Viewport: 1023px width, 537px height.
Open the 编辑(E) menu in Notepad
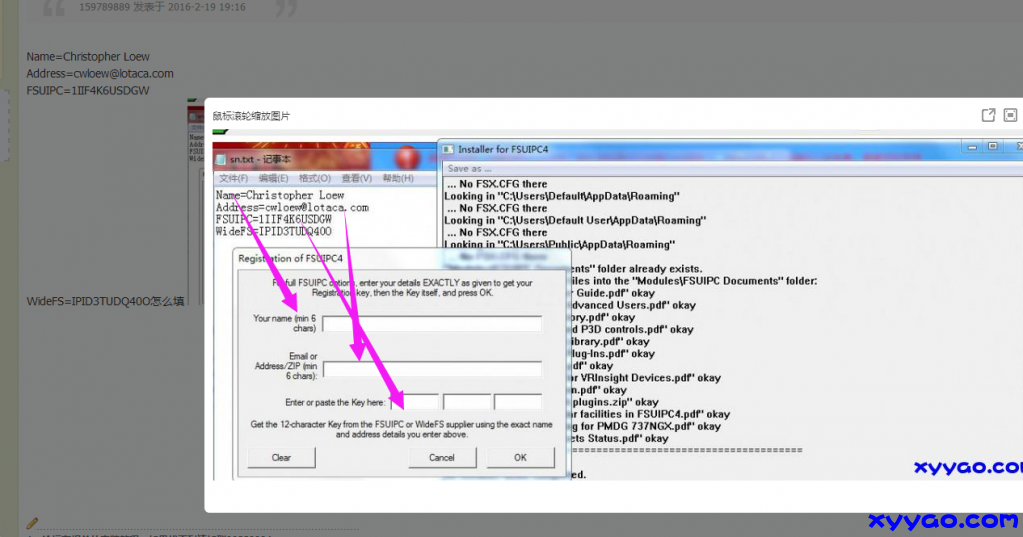(x=273, y=178)
